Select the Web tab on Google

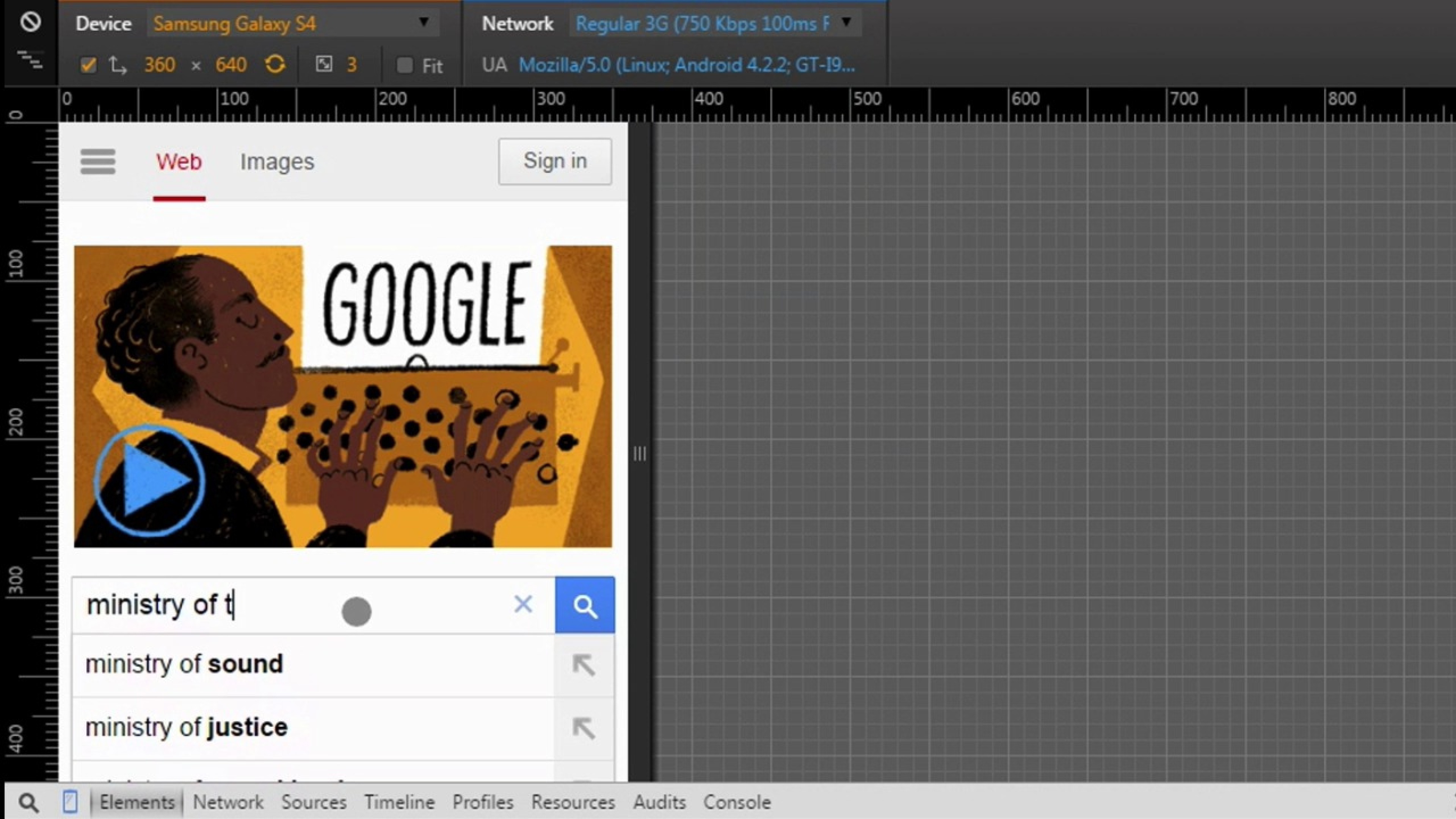179,162
